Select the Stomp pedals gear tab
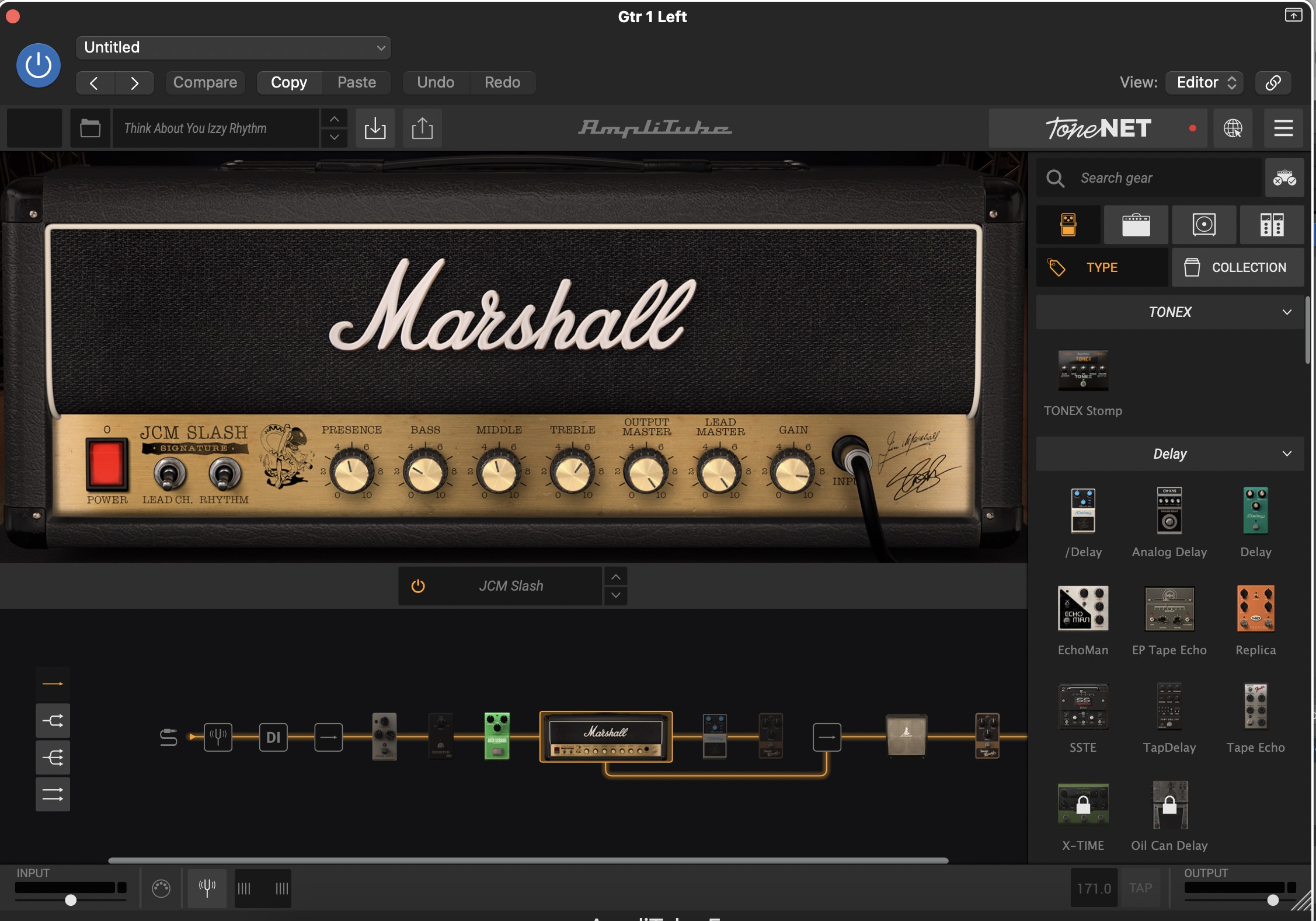1316x921 pixels. point(1068,224)
